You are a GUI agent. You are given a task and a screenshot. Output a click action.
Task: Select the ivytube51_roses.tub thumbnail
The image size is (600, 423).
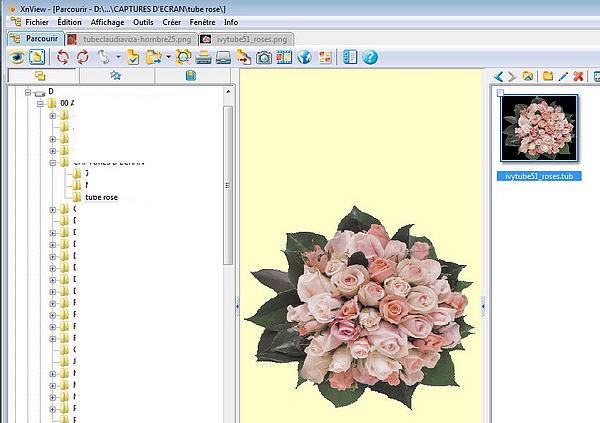coord(539,128)
